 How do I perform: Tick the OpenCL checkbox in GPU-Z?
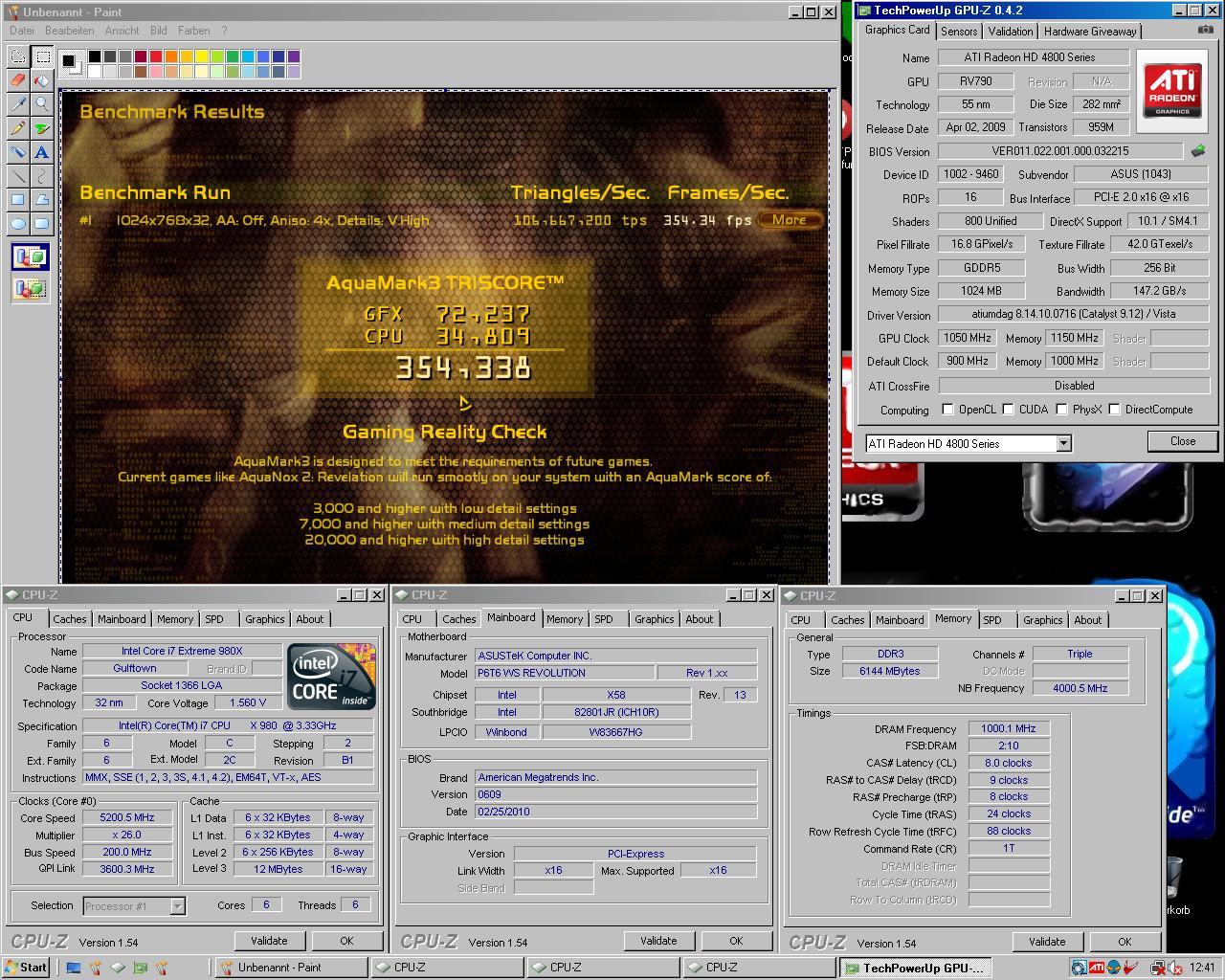click(x=947, y=410)
